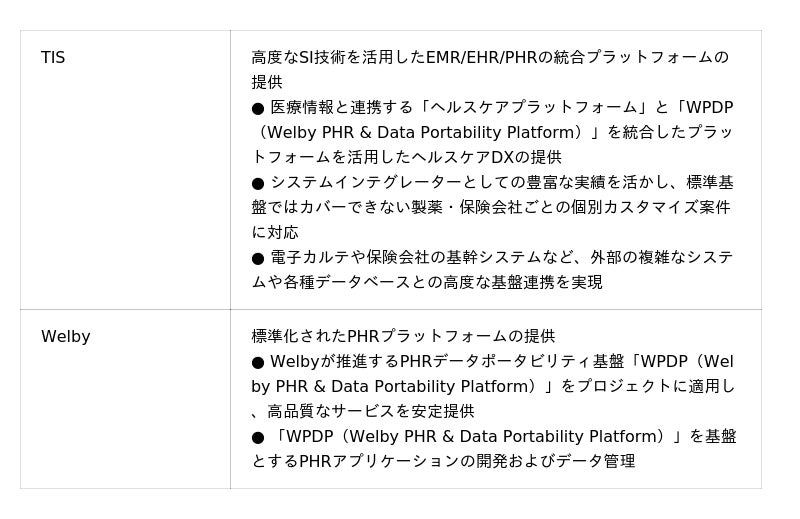Screen dimensions: 800x519
Task: Click the heading about EMR/EHR/PHR統合プラットフォーム
Action: pos(489,58)
